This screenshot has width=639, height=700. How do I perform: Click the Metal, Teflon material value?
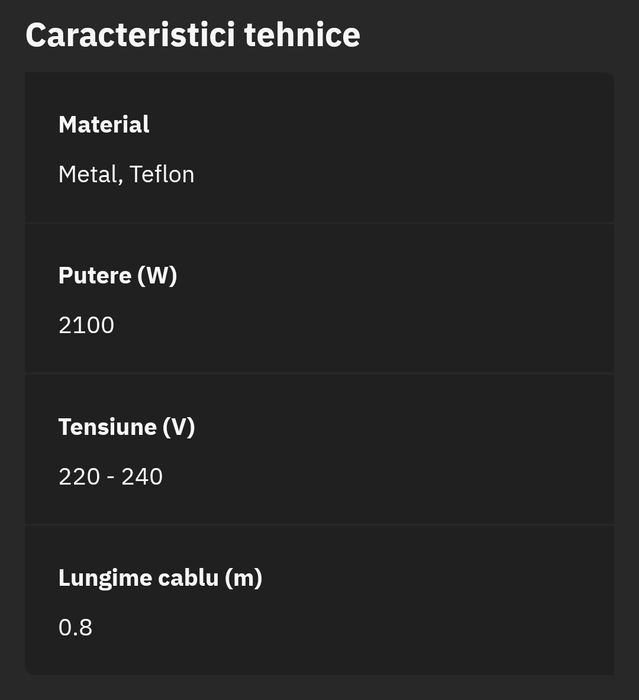point(126,175)
